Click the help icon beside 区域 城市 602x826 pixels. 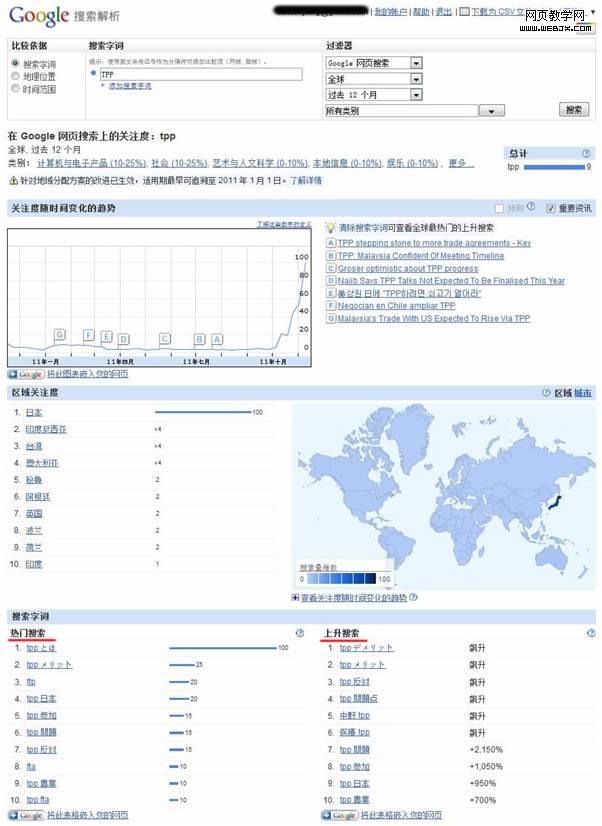coord(546,393)
